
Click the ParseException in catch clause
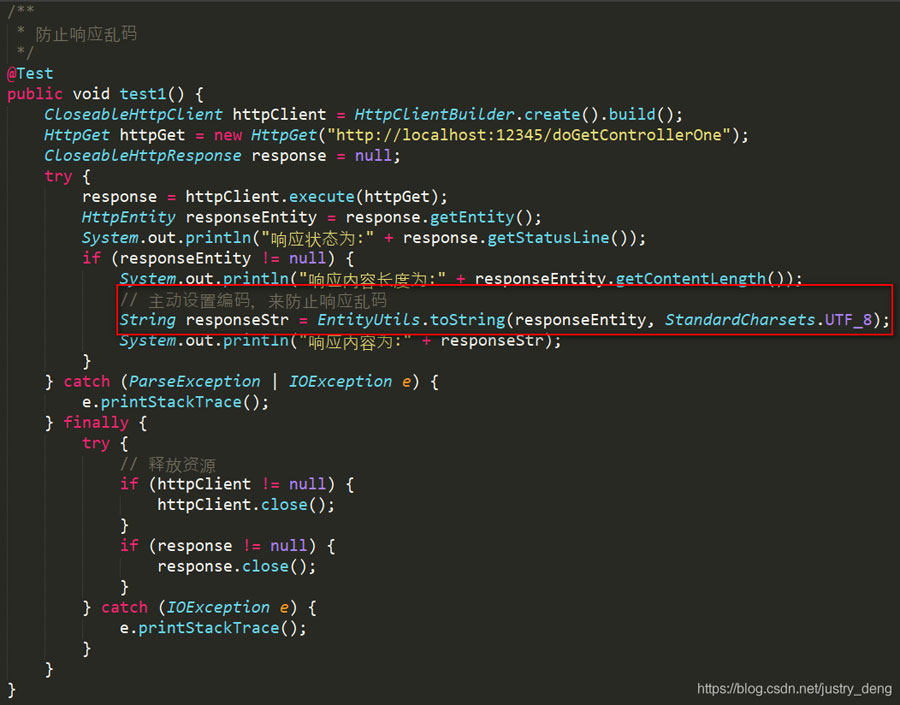[x=195, y=381]
